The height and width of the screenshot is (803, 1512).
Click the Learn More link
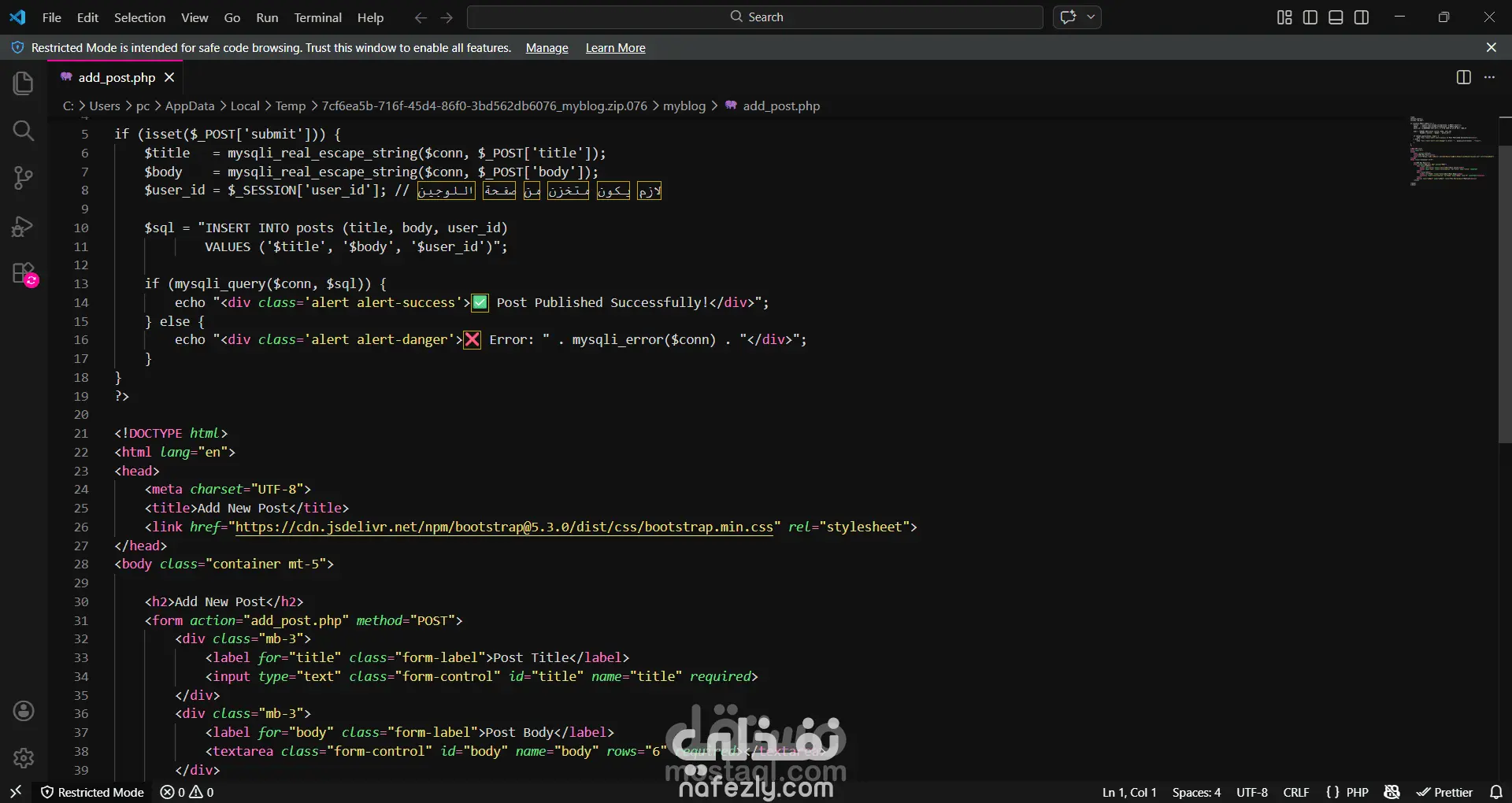[616, 48]
